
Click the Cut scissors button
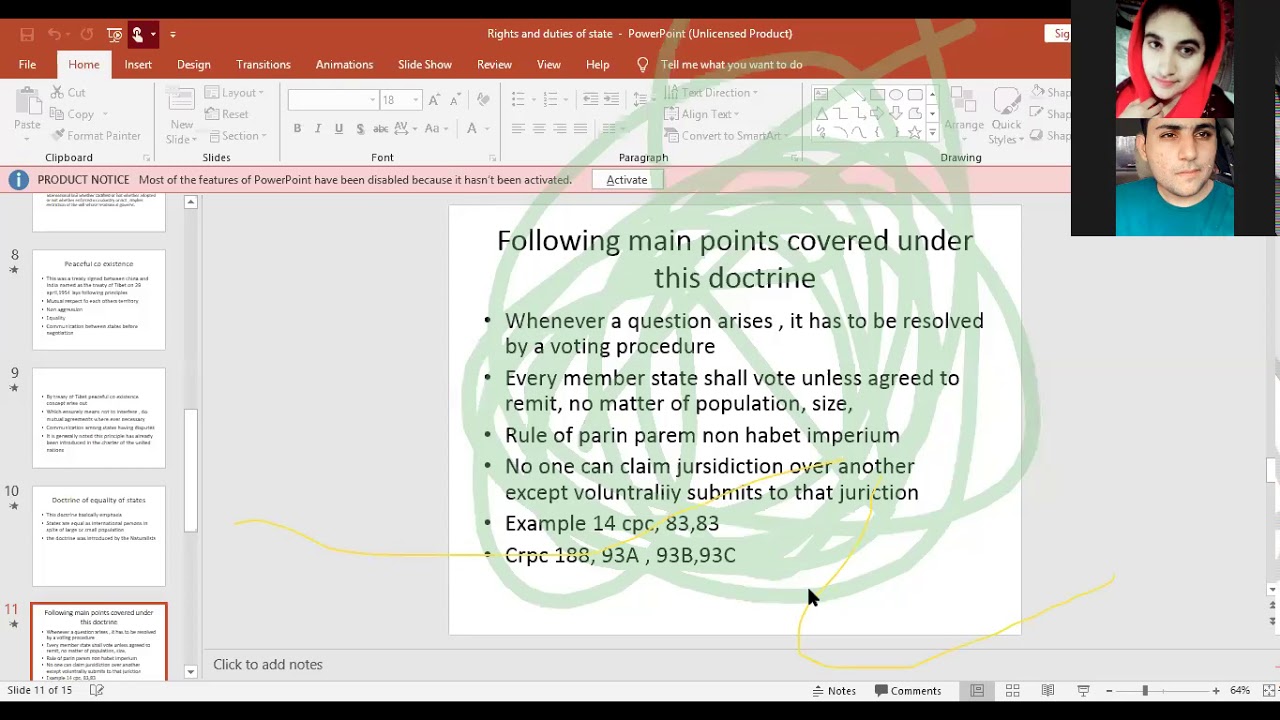click(x=68, y=92)
